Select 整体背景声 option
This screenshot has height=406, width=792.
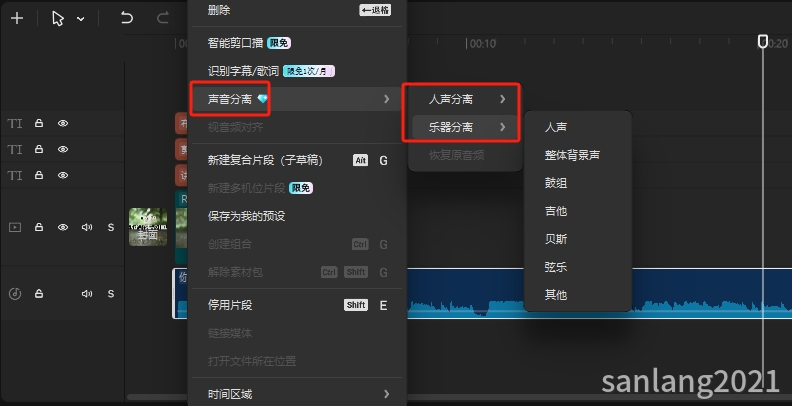pyautogui.click(x=578, y=155)
